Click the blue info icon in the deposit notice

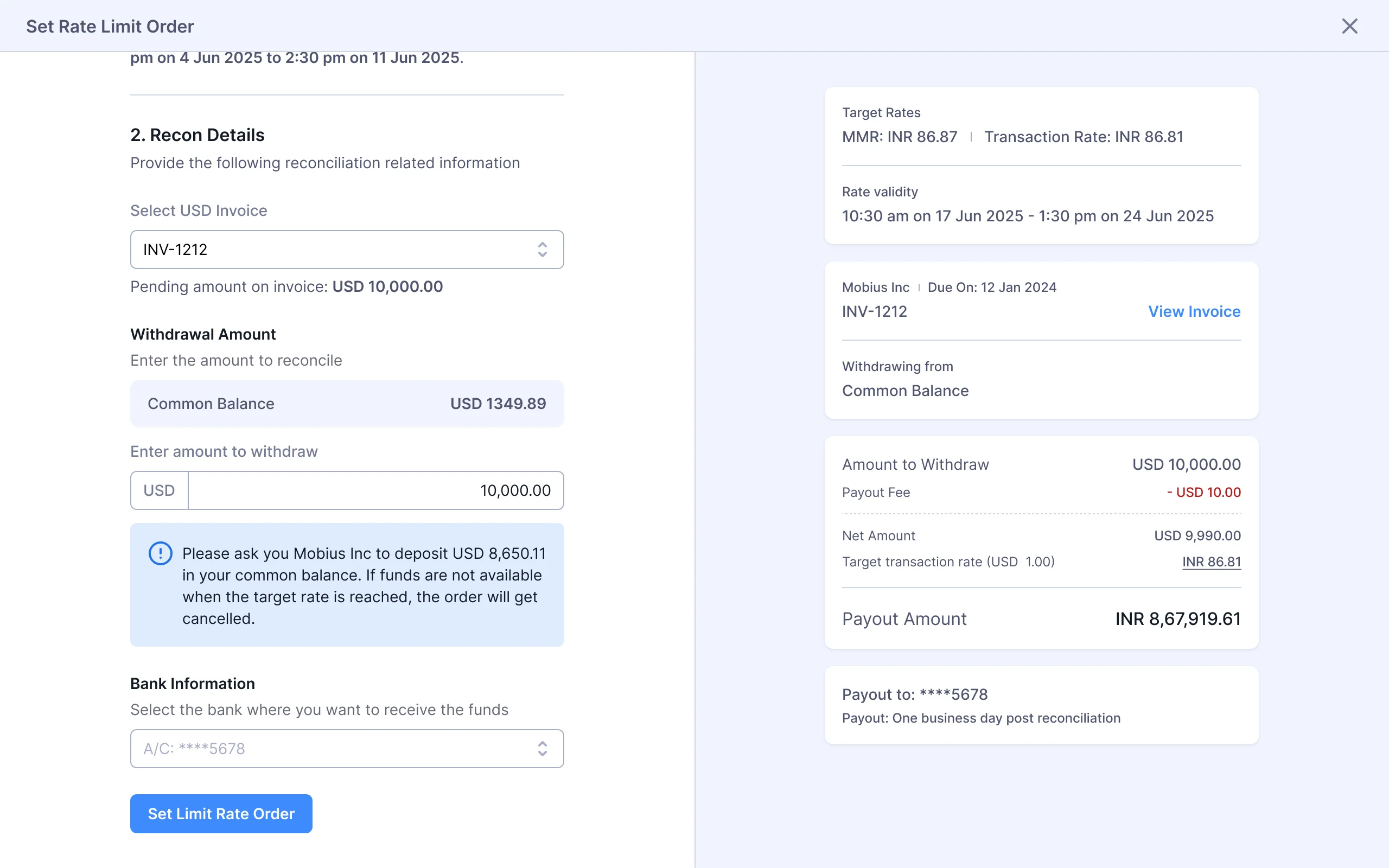[x=160, y=553]
